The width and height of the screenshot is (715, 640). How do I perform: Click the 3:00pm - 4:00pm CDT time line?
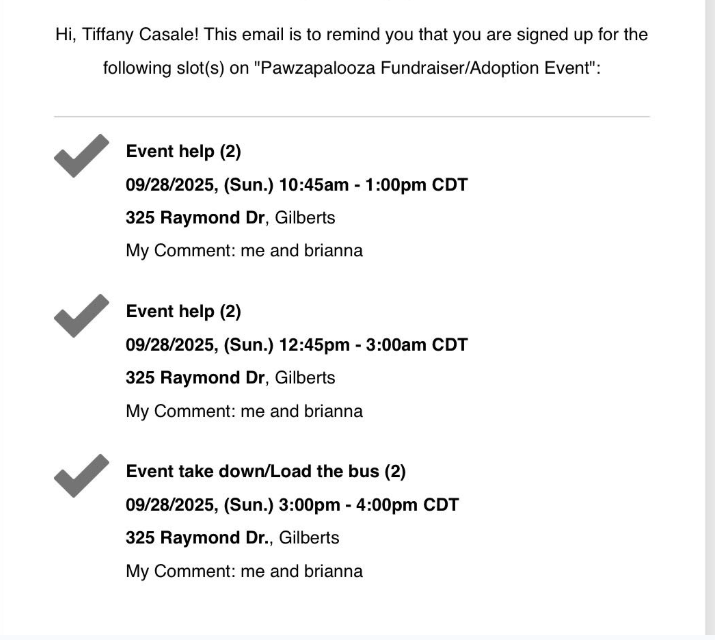(x=292, y=504)
